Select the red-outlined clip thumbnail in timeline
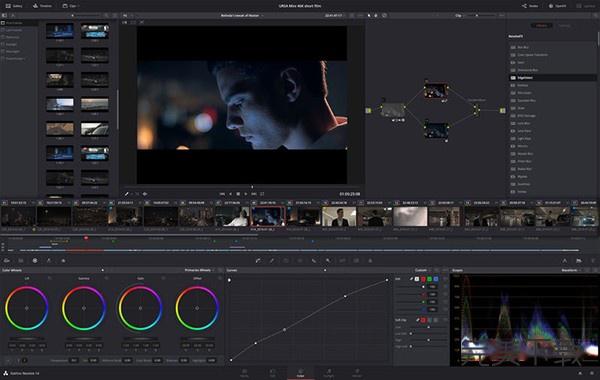Image resolution: width=600 pixels, height=380 pixels. point(268,216)
